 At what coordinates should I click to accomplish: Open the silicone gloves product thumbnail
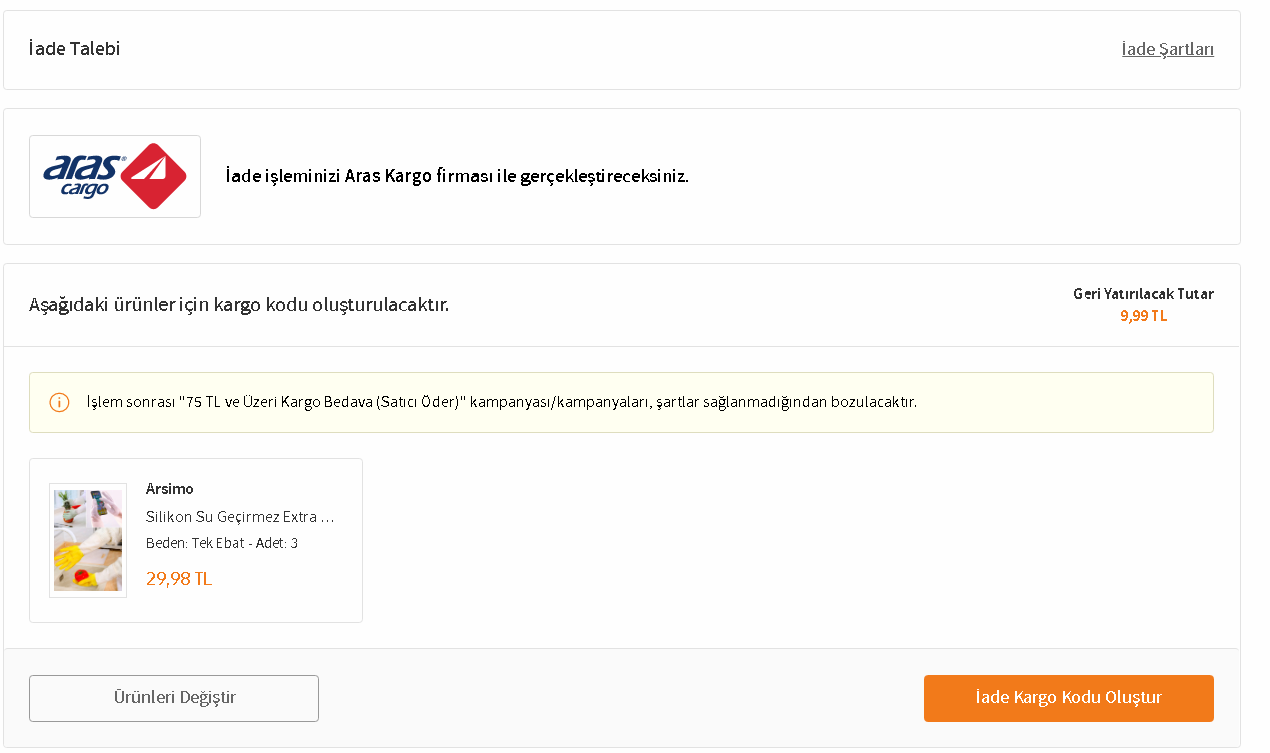(88, 540)
